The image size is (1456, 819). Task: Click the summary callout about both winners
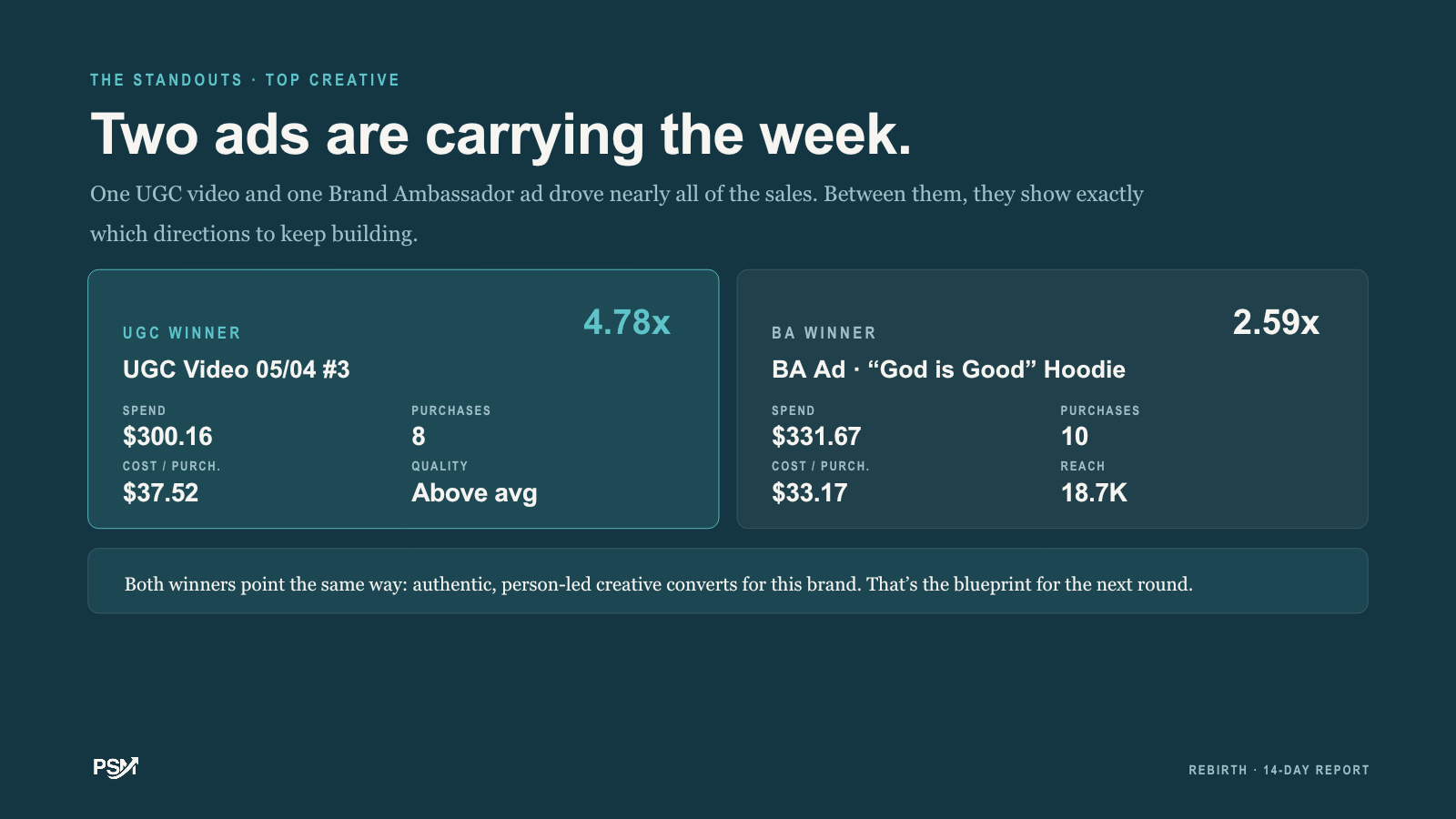click(728, 581)
